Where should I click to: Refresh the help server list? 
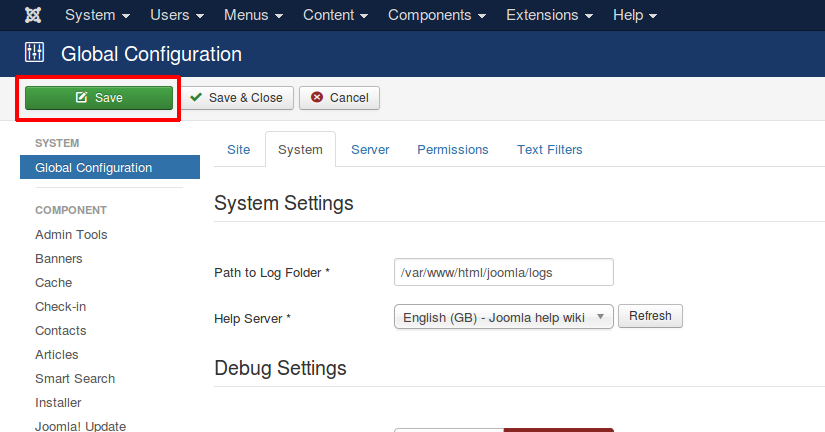(x=650, y=316)
